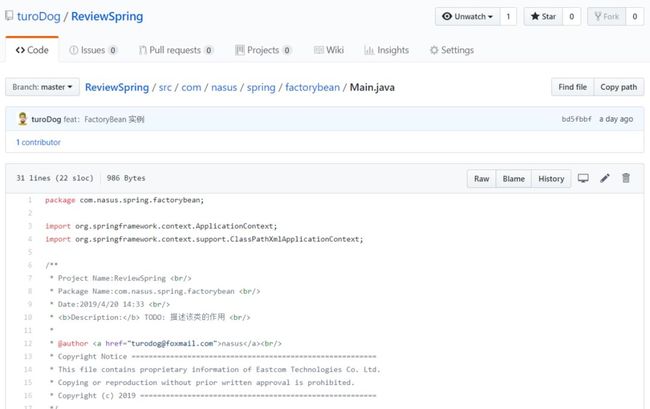Screen dimensions: 650x409
Task: Open the Branch: master dropdown
Action: coord(42,87)
